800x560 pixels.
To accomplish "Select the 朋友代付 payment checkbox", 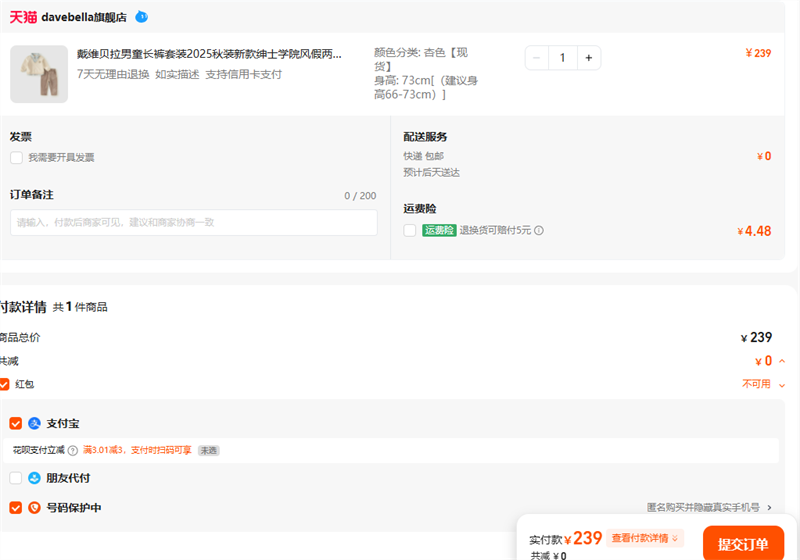I will [16, 478].
